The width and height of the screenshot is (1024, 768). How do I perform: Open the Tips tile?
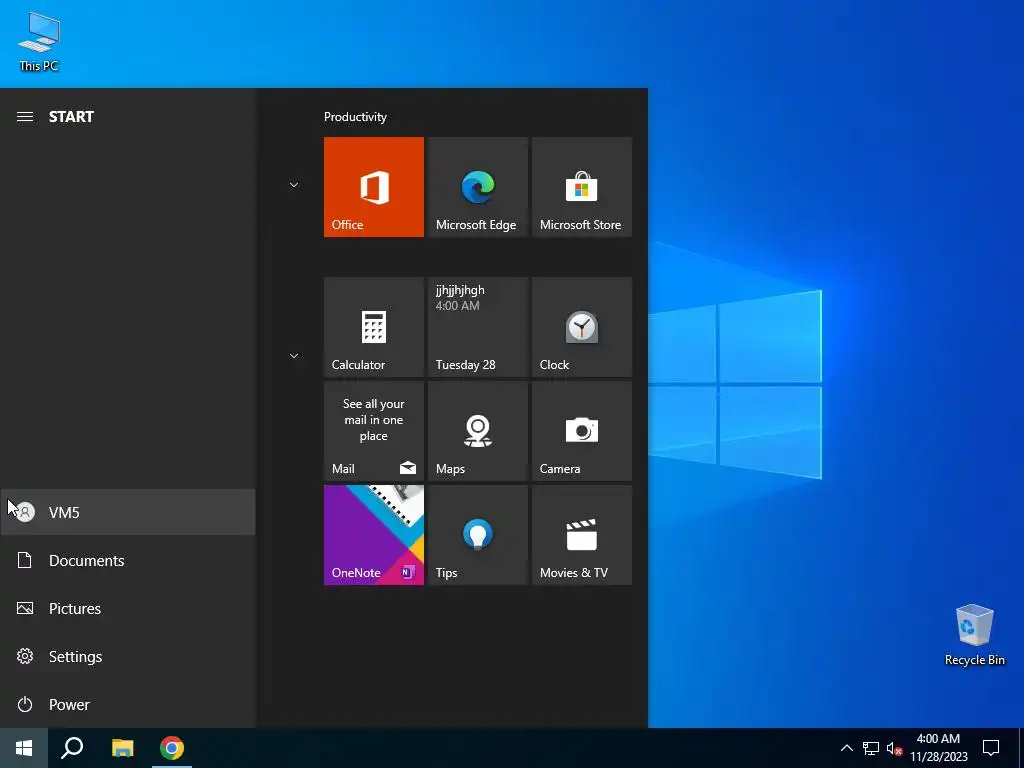(477, 535)
